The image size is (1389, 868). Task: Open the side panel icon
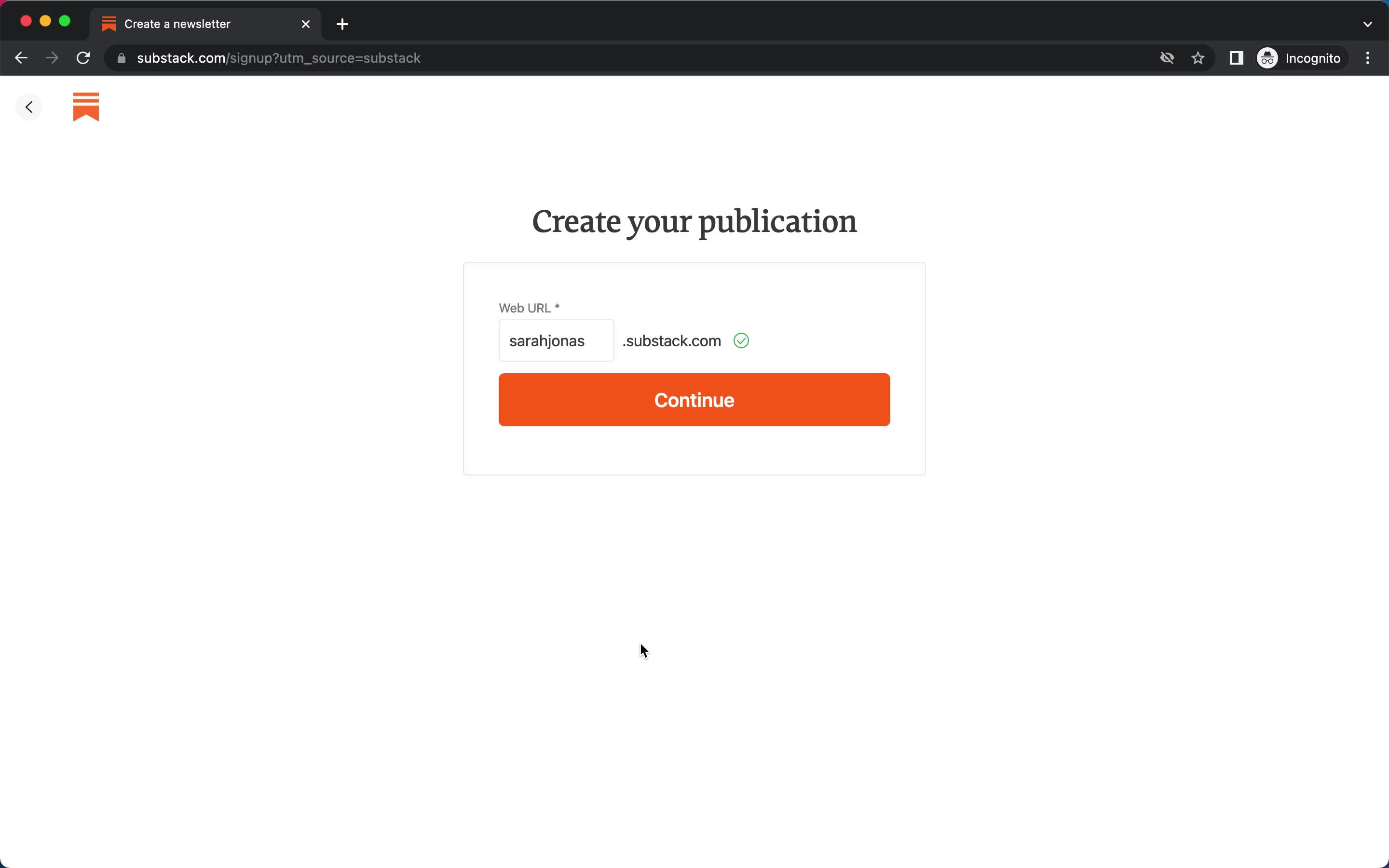coord(1236,58)
